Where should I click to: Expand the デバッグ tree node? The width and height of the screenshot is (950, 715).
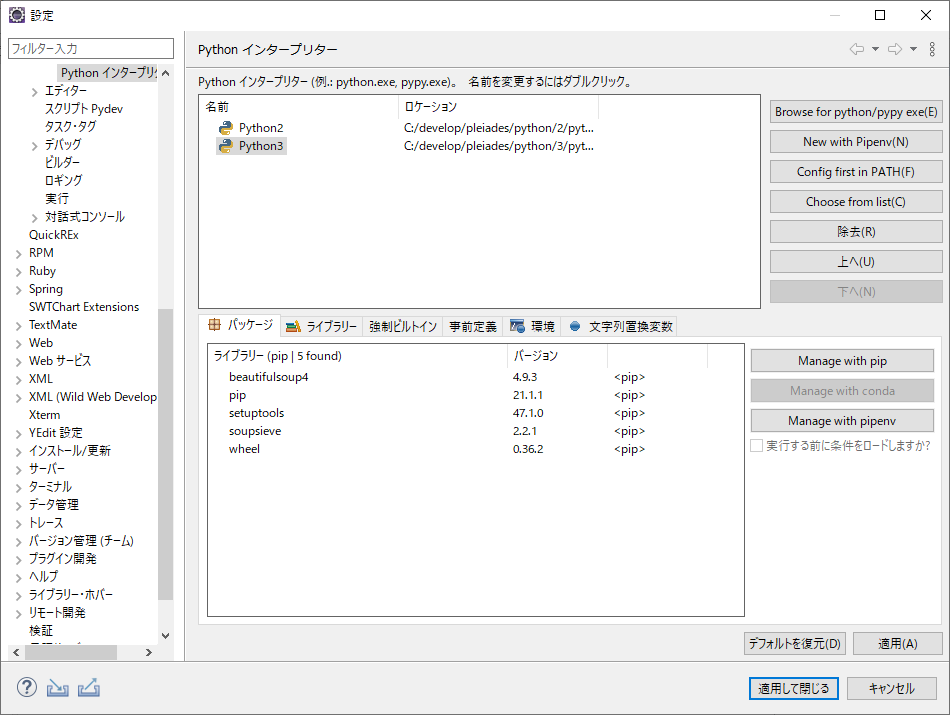[x=36, y=145]
